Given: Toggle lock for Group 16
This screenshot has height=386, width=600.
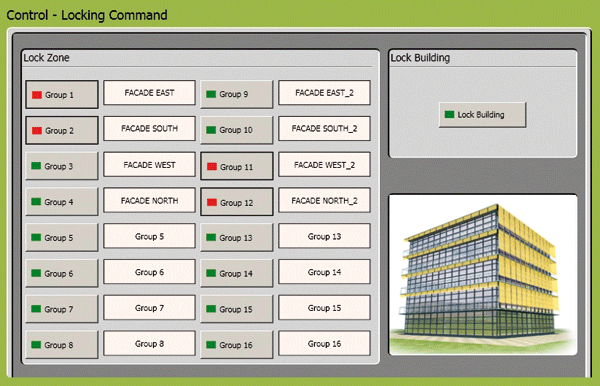Looking at the screenshot, I should pos(237,345).
